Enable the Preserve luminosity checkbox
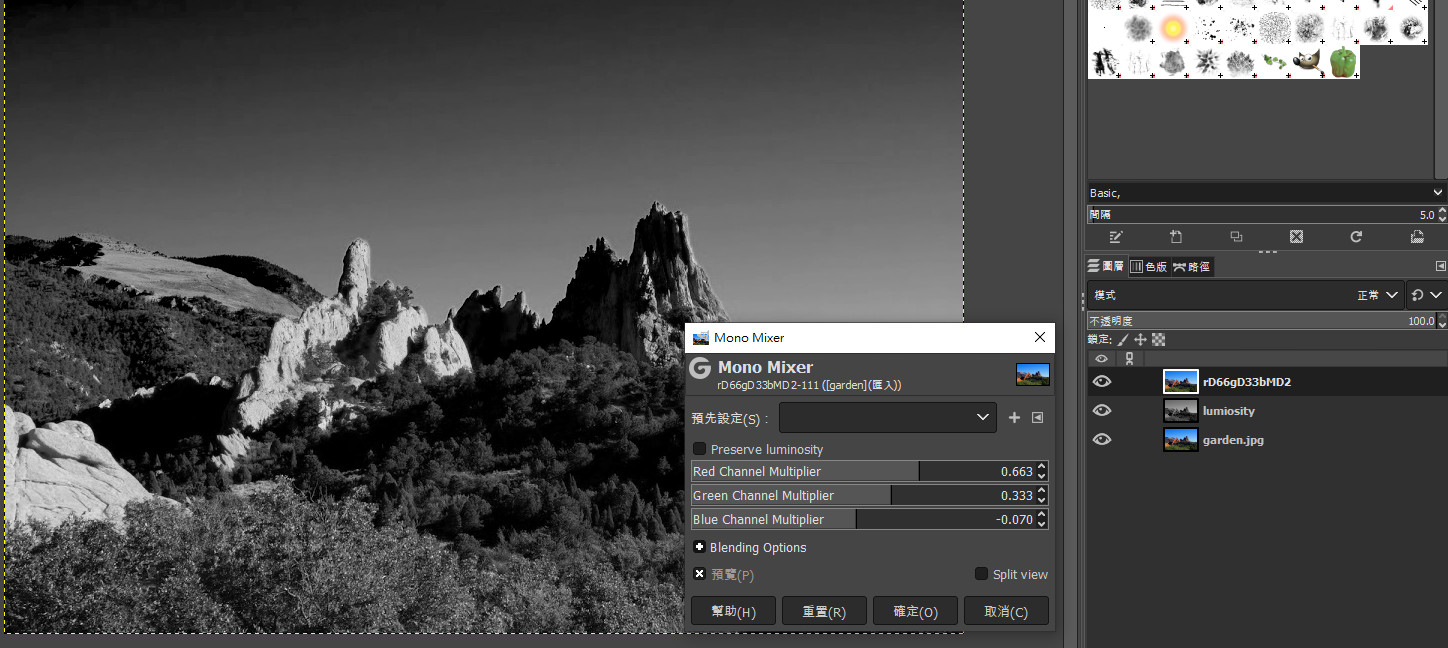Image resolution: width=1448 pixels, height=648 pixels. pos(700,449)
